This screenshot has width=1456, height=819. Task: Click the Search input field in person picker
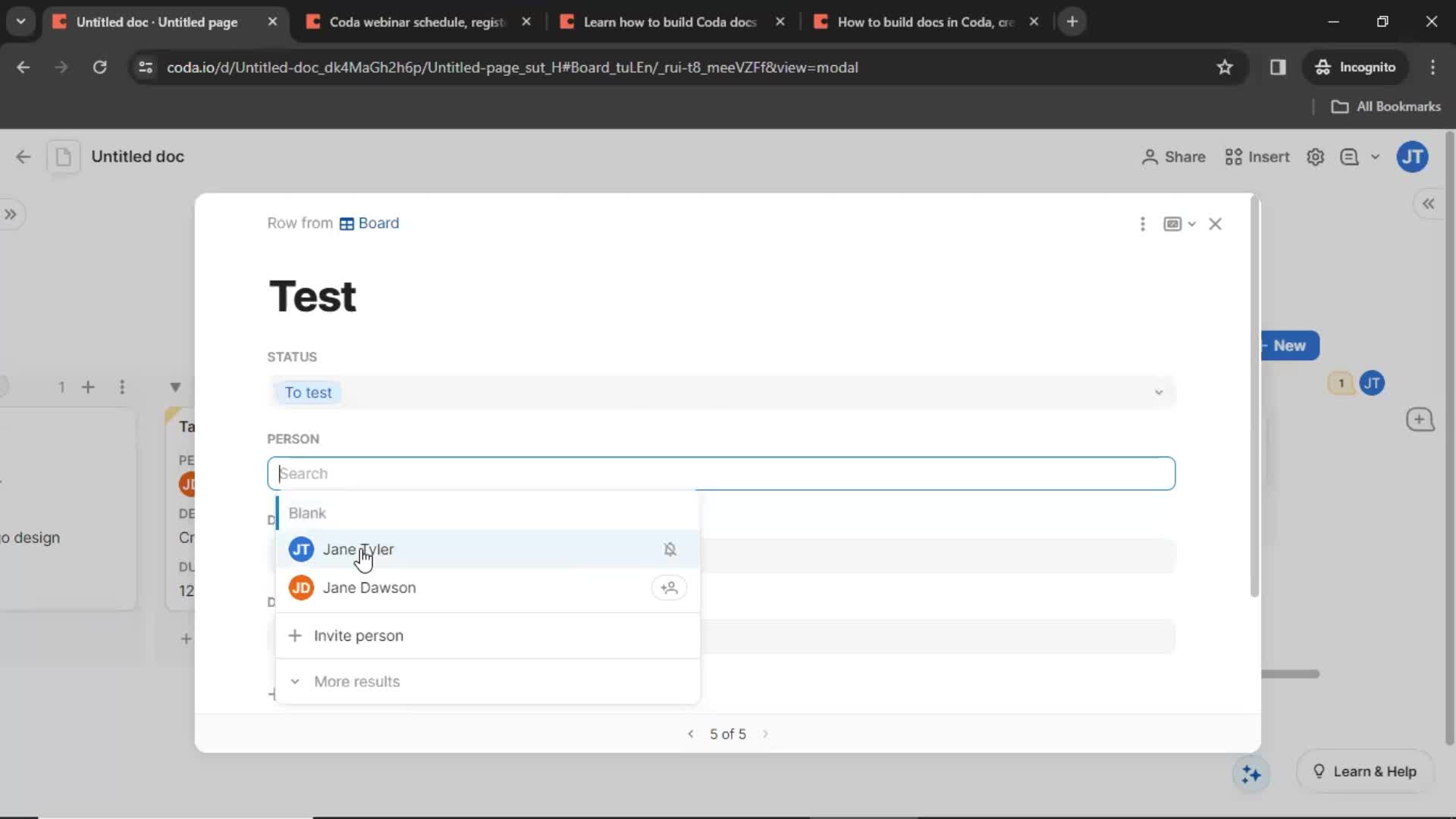(720, 473)
